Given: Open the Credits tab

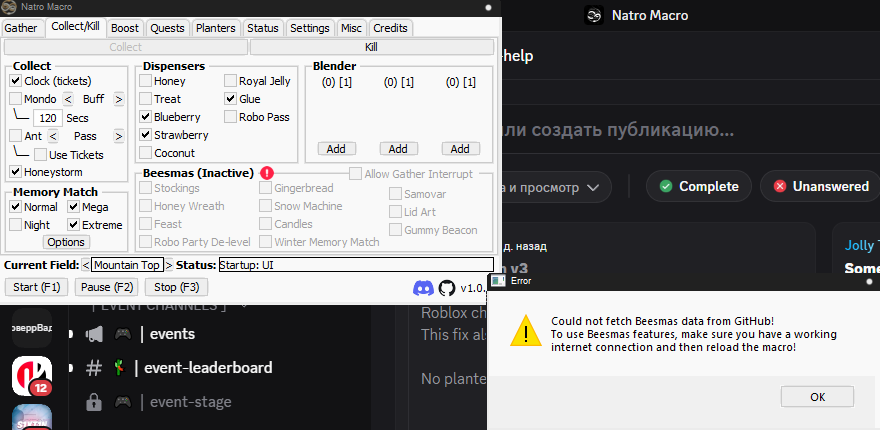Looking at the screenshot, I should coord(391,28).
